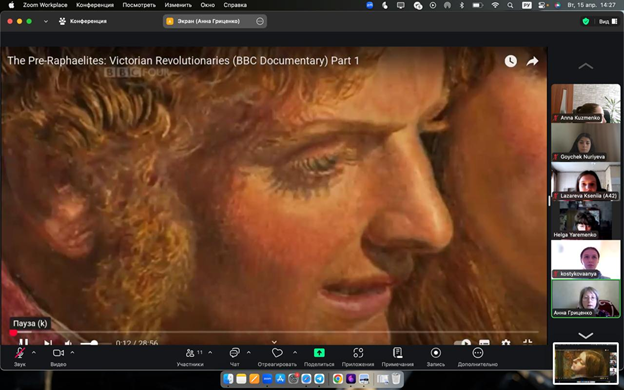Open the shared screen options circle icon
This screenshot has height=390, width=624.
260,21
